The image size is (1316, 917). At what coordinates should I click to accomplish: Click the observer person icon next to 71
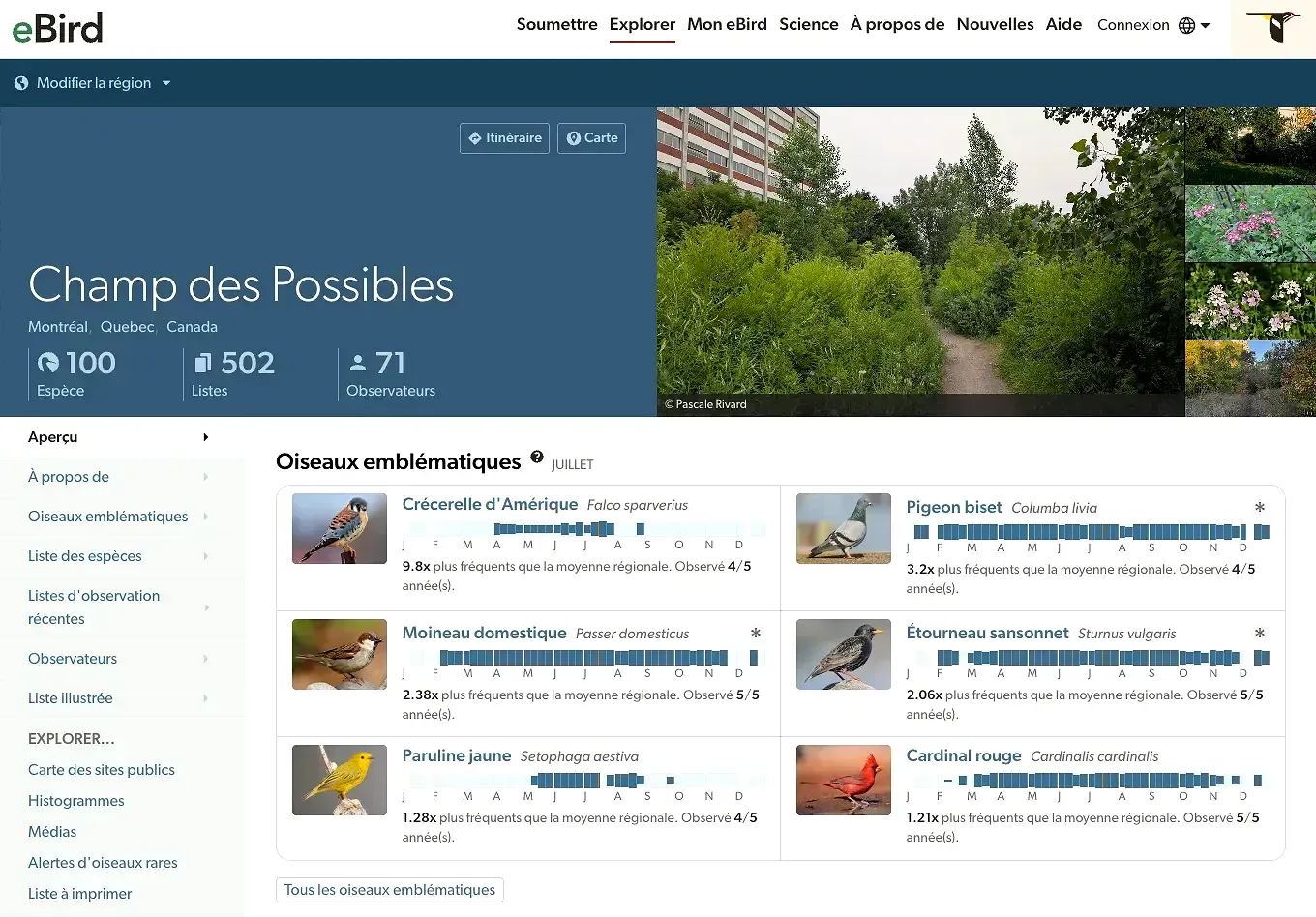358,363
